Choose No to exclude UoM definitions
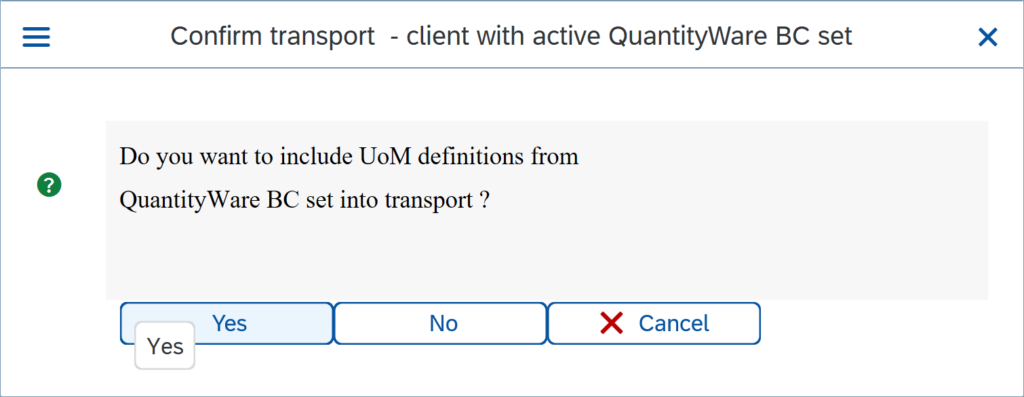1024x397 pixels. pyautogui.click(x=440, y=323)
